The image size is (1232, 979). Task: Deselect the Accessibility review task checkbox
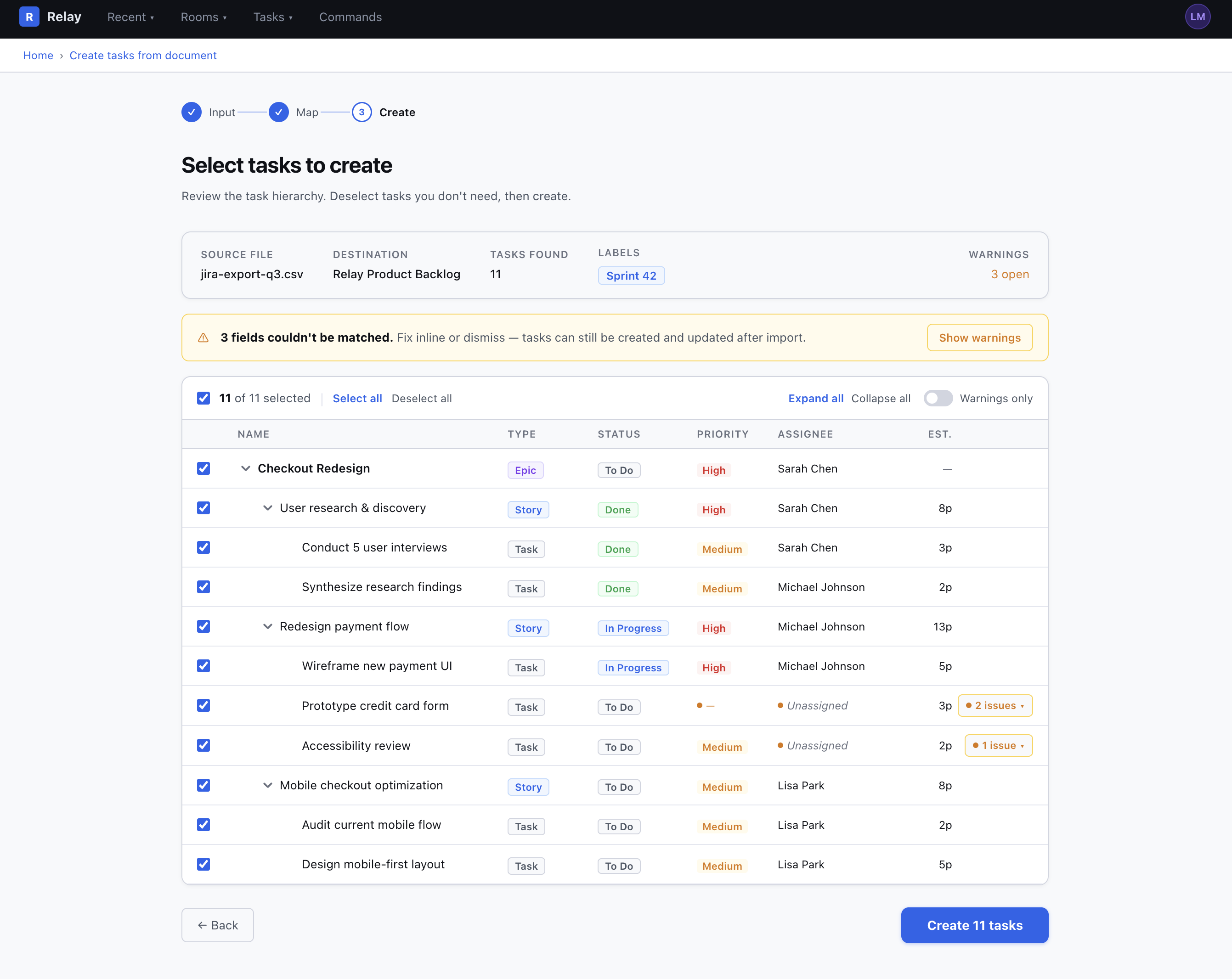pos(203,745)
